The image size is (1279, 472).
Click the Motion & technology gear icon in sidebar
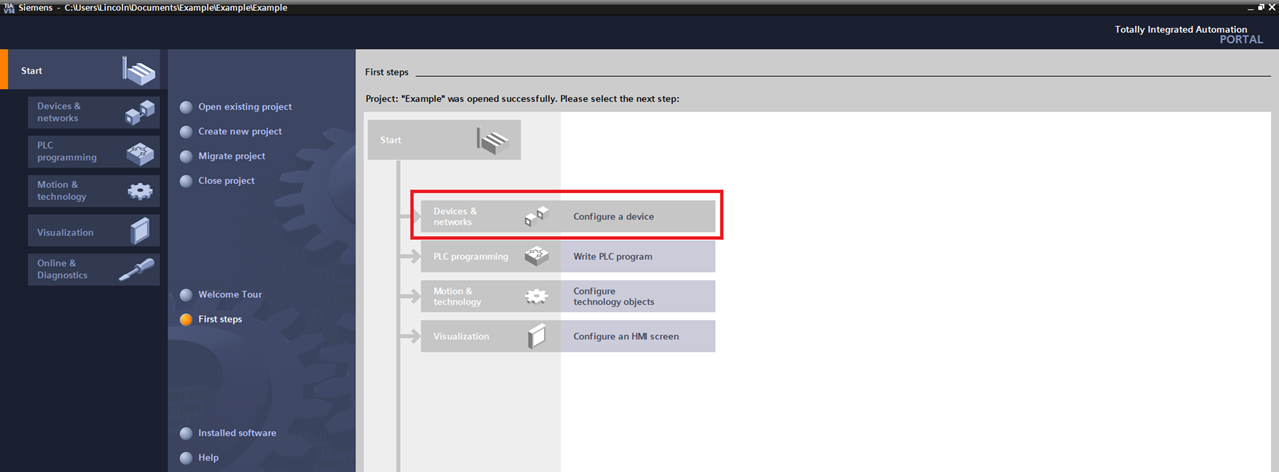pos(140,191)
